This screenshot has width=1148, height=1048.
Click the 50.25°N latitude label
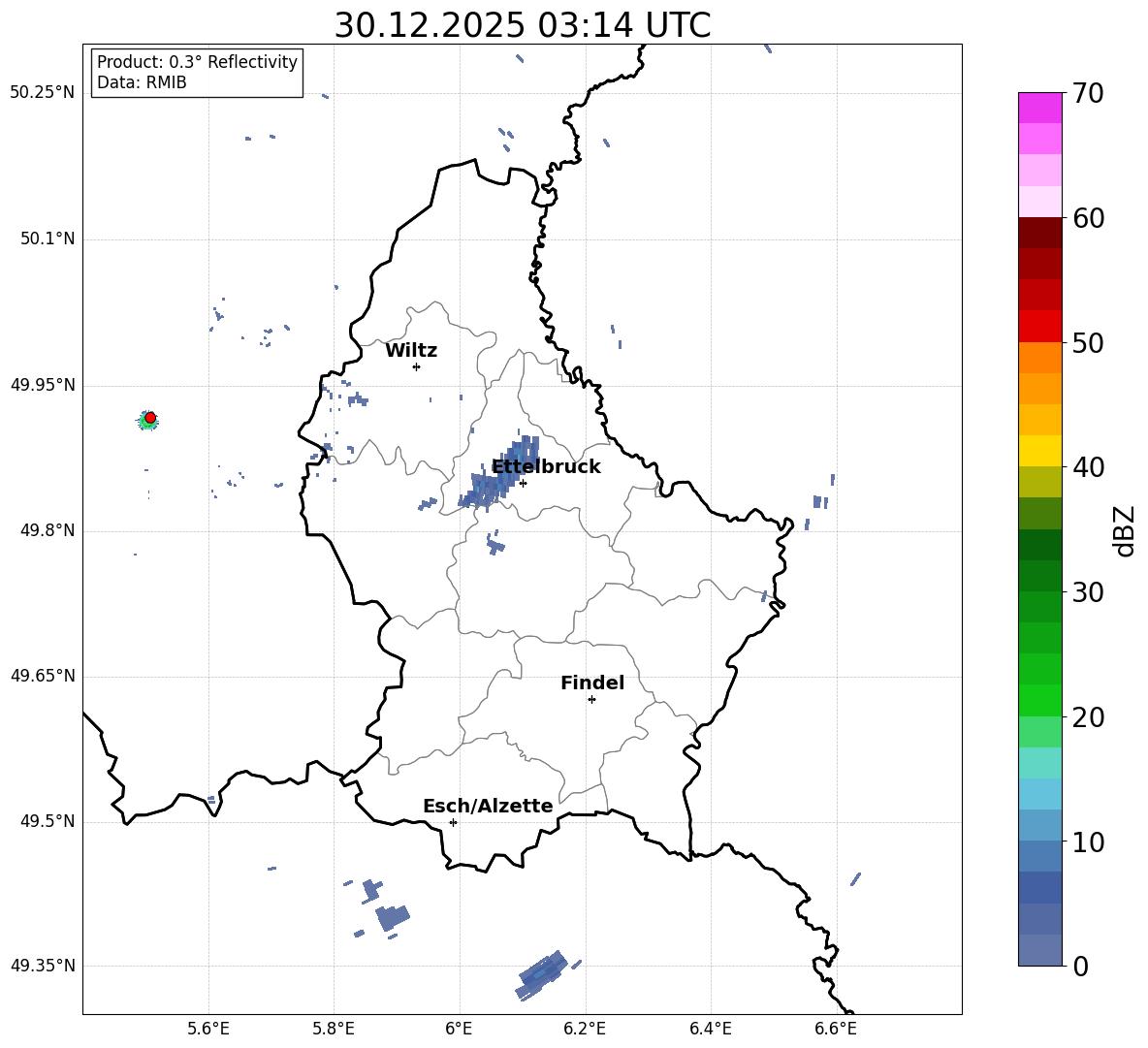tap(43, 93)
